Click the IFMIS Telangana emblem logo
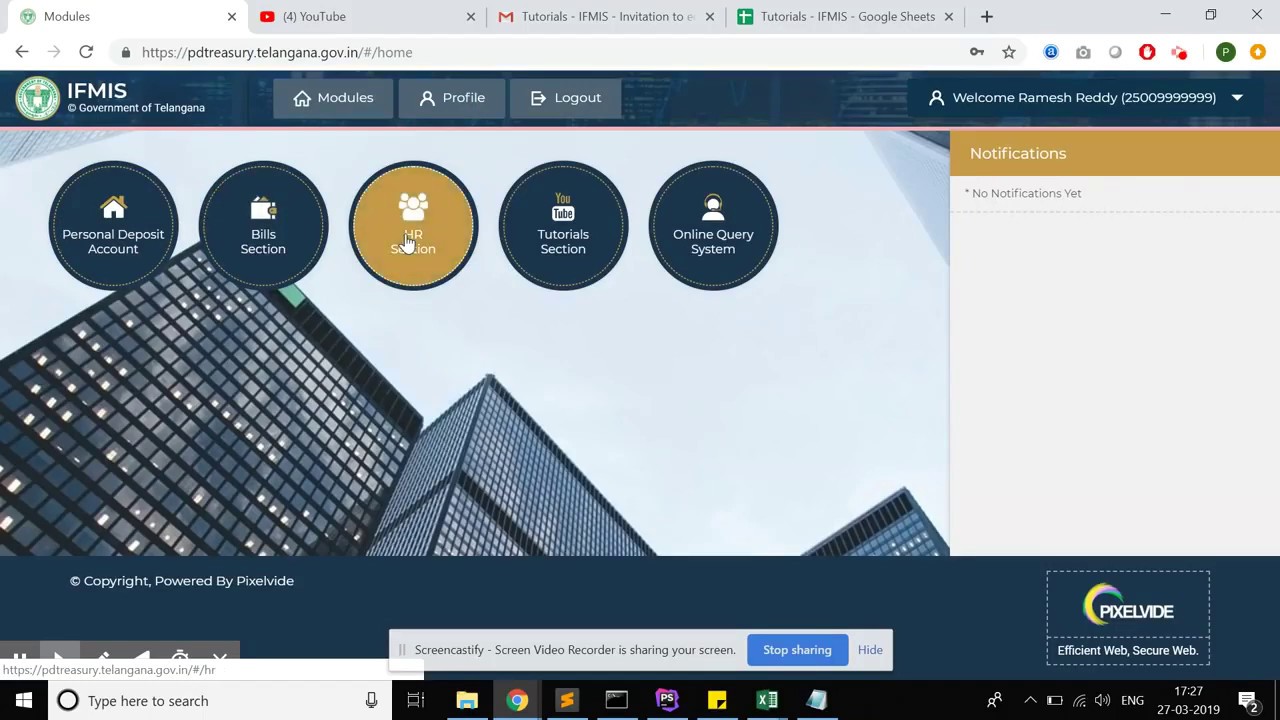1280x720 pixels. click(x=38, y=98)
